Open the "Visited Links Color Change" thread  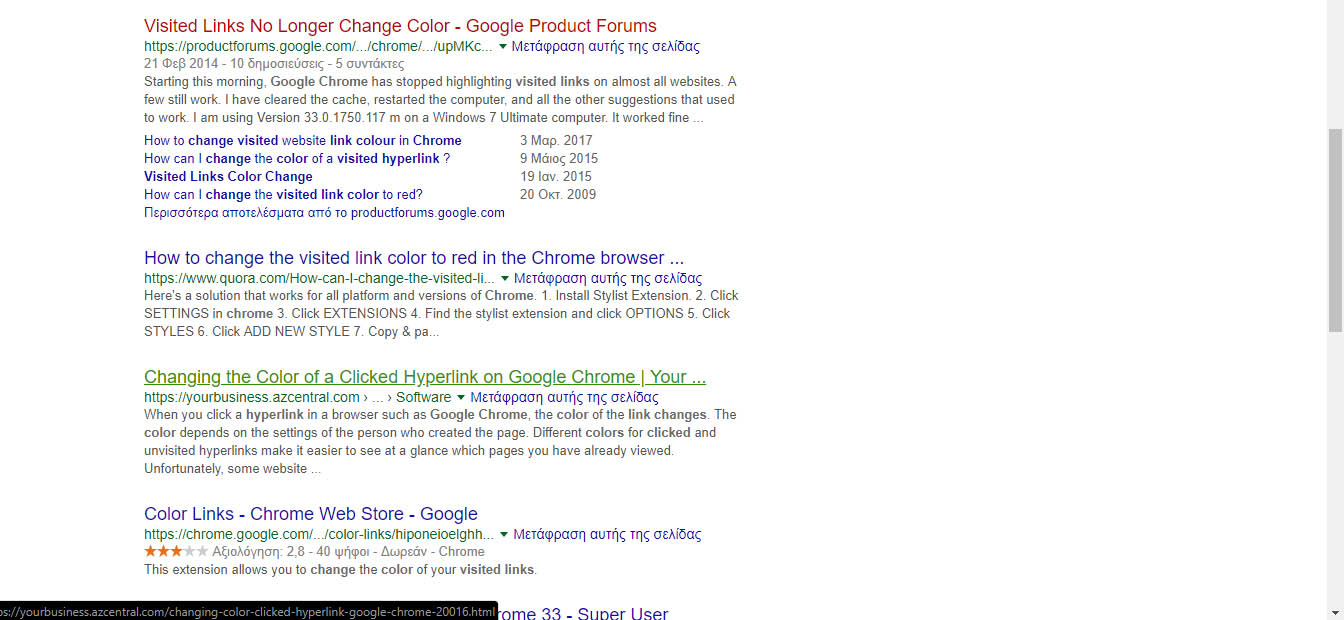click(x=228, y=176)
